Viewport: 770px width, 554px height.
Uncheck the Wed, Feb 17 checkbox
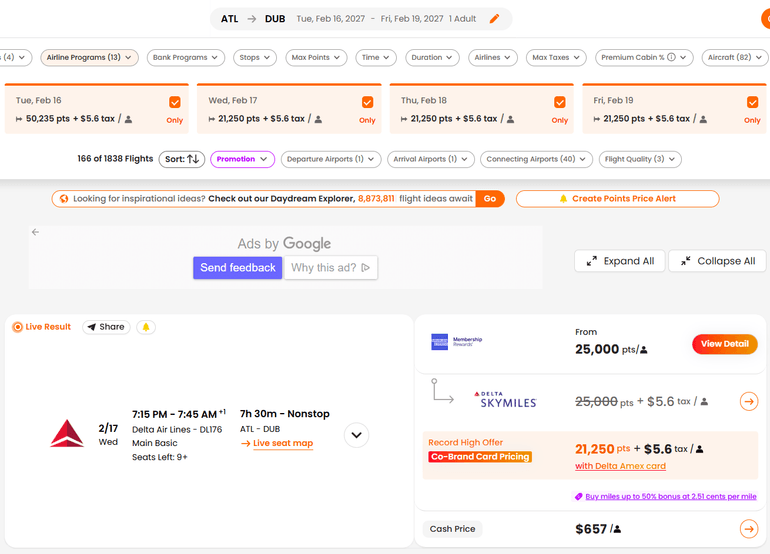click(367, 102)
